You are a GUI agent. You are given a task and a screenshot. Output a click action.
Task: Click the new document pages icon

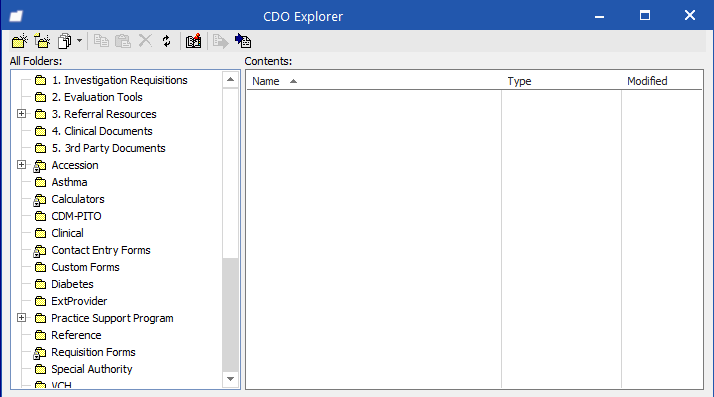(65, 41)
